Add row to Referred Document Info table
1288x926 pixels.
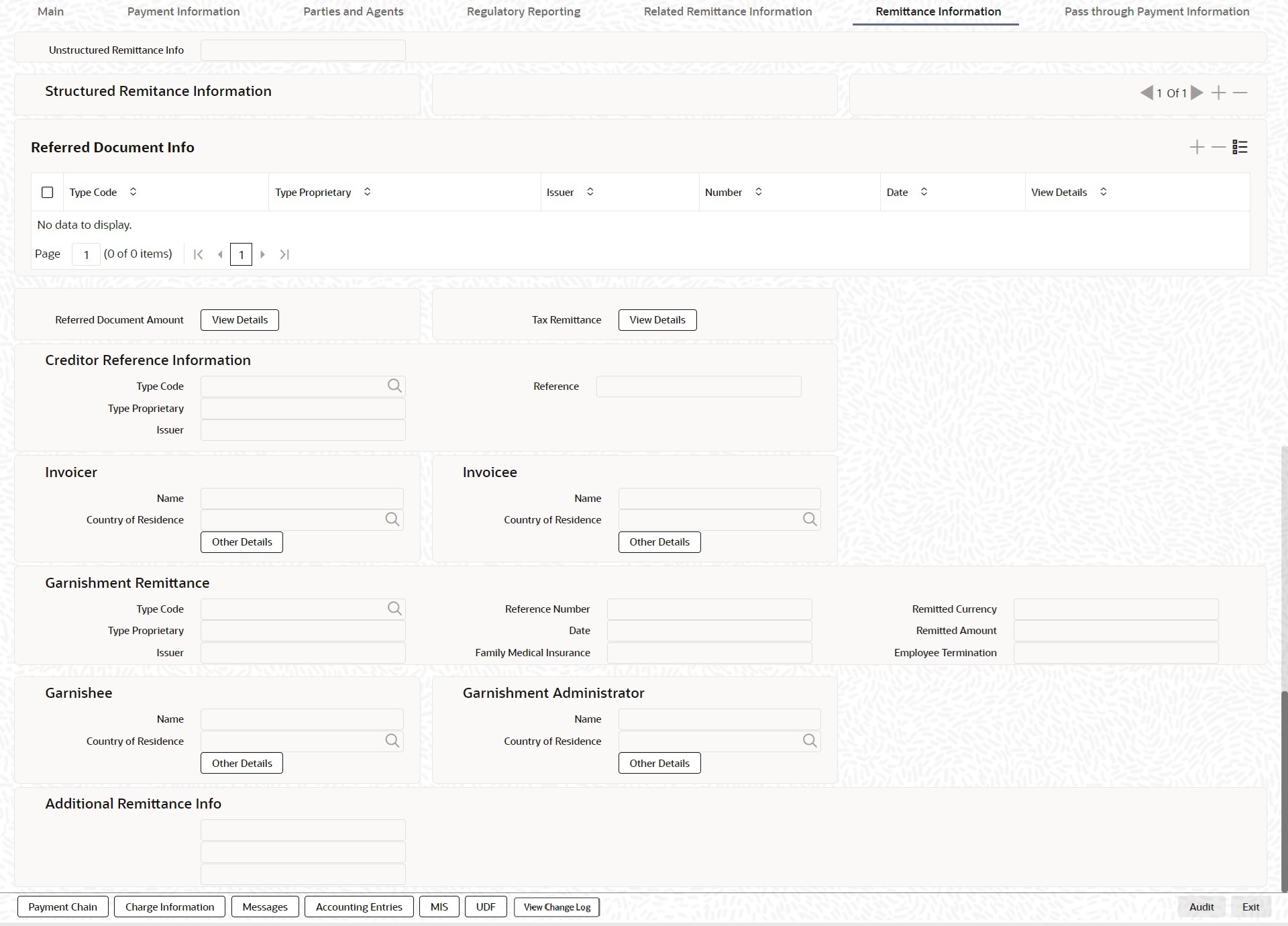(1197, 147)
